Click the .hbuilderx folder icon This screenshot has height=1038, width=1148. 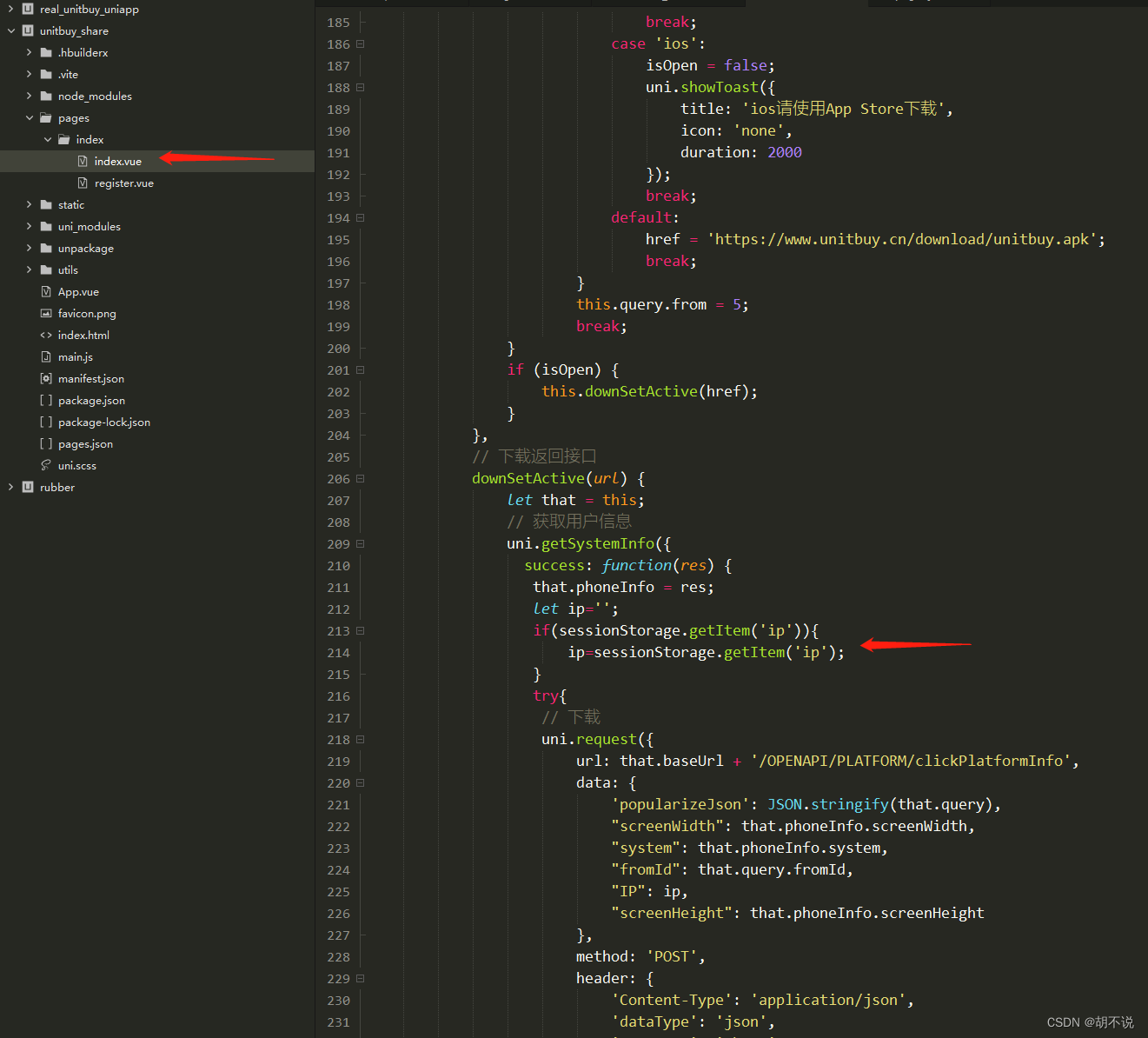click(x=46, y=52)
